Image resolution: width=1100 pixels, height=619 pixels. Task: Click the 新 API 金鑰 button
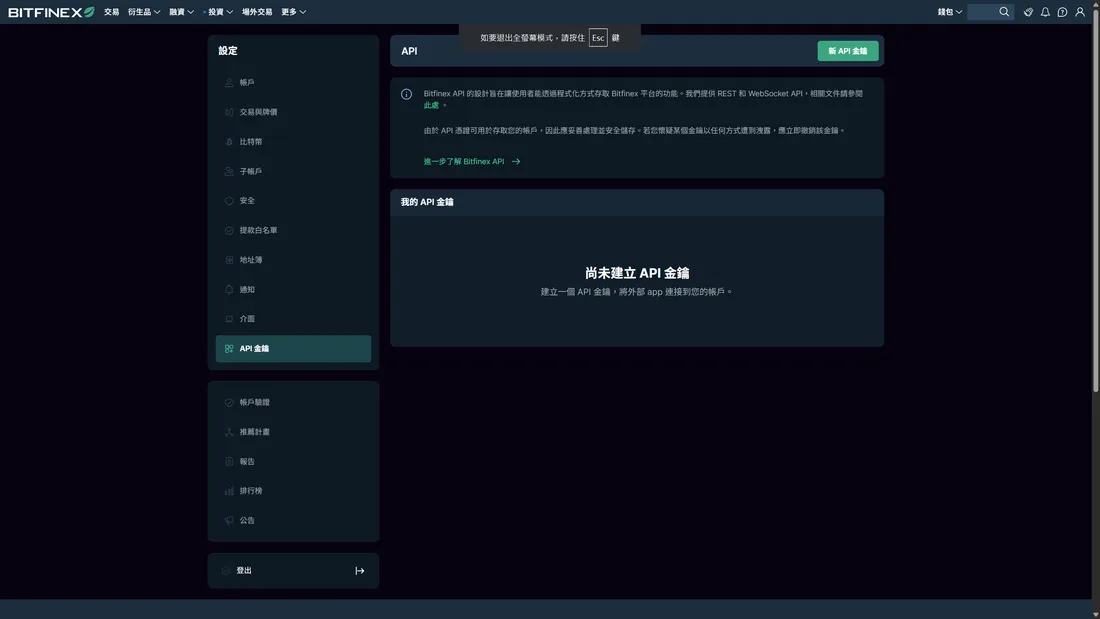click(847, 51)
